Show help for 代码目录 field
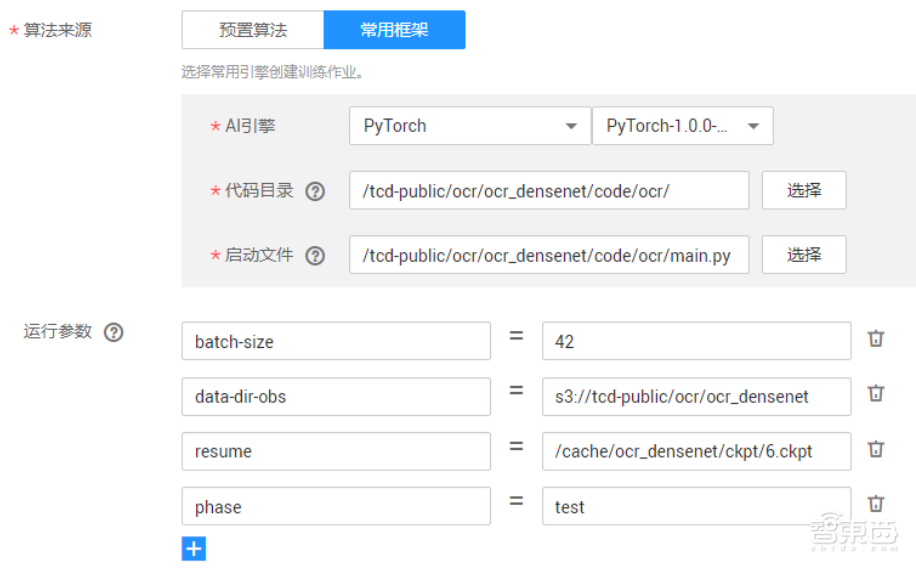This screenshot has height=568, width=916. pyautogui.click(x=315, y=192)
